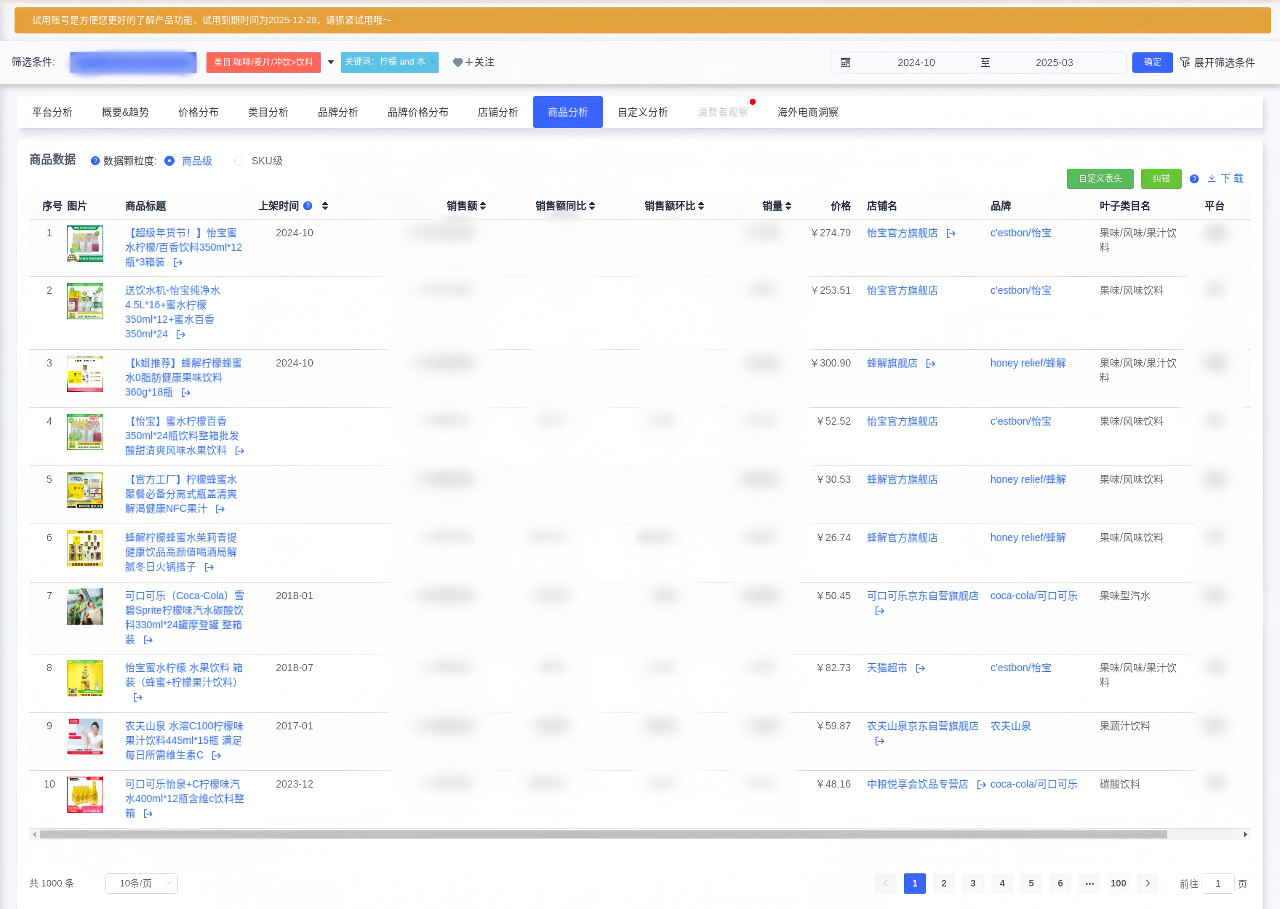1280x909 pixels.
Task: Open brand link 农夫山泉
Action: (1010, 726)
